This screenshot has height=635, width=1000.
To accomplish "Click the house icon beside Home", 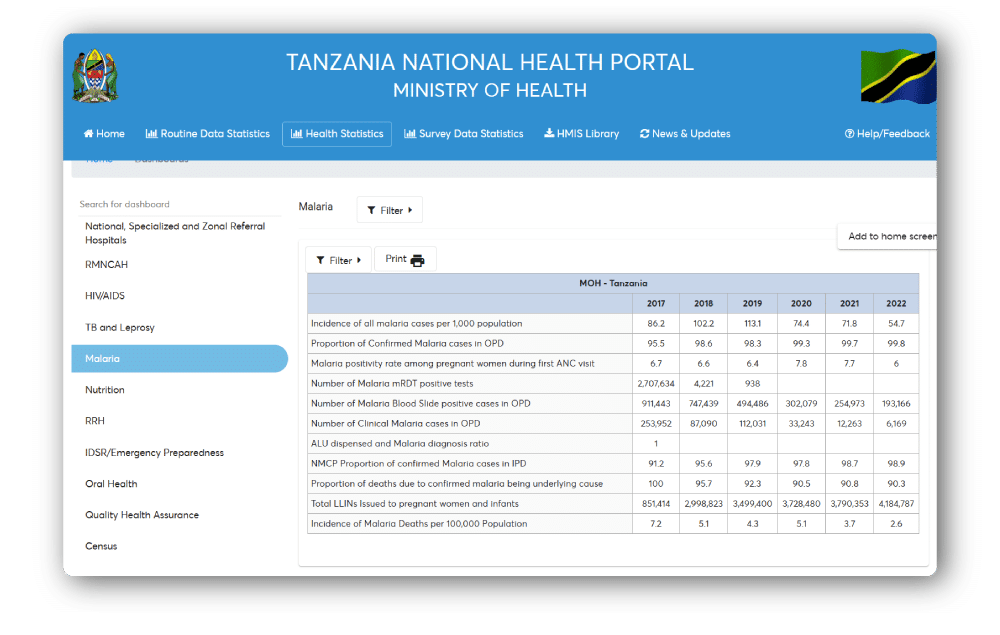I will 88,133.
